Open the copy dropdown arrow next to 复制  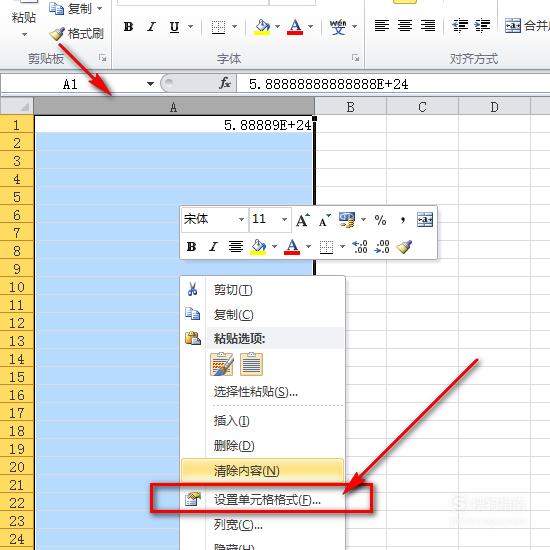point(100,8)
